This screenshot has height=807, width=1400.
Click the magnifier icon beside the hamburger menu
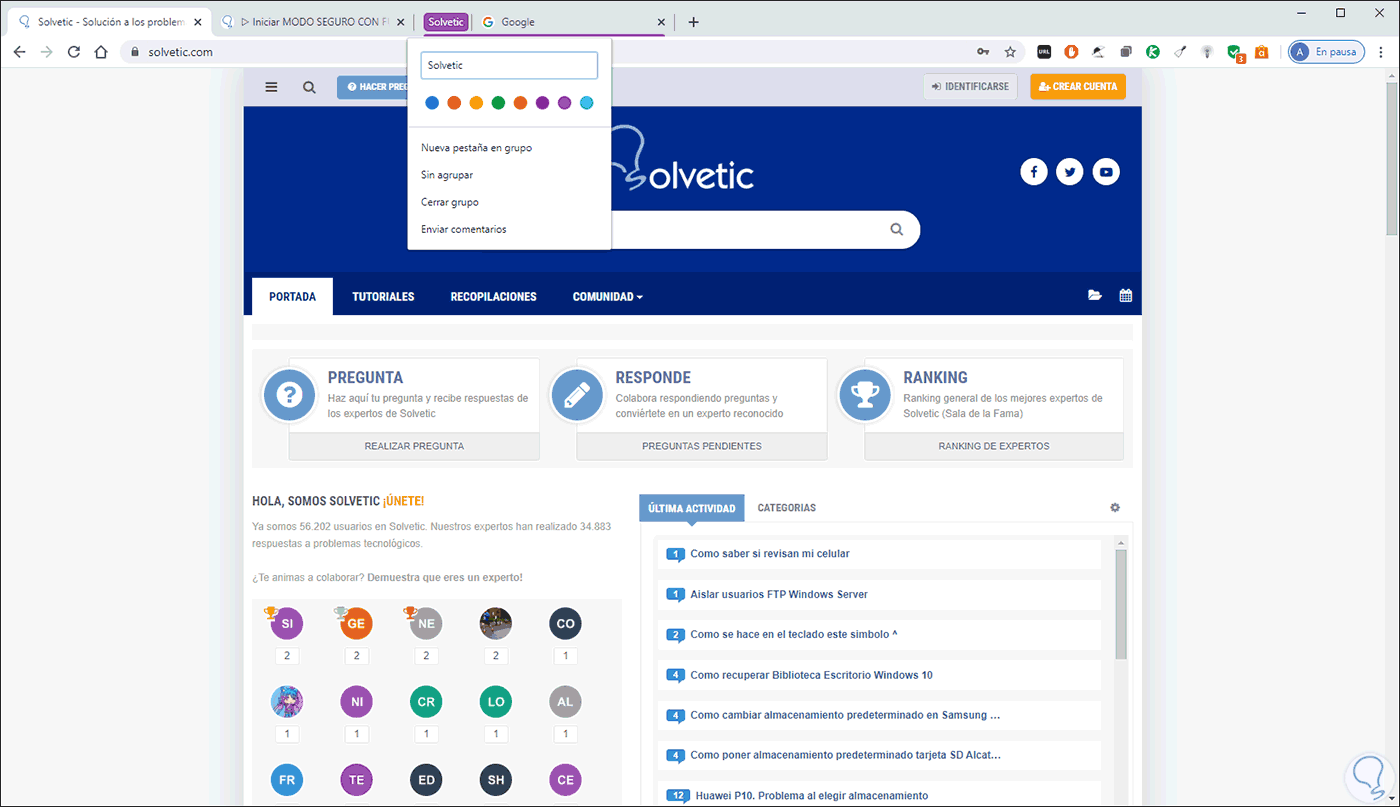(x=309, y=87)
